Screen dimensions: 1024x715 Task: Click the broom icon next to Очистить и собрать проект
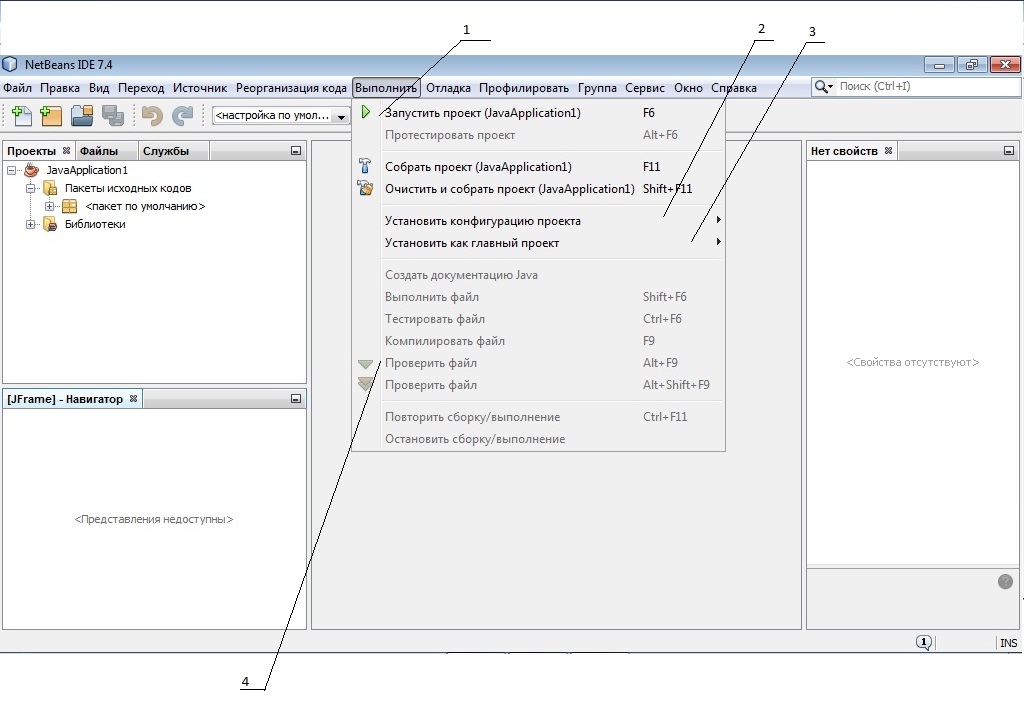pos(365,188)
